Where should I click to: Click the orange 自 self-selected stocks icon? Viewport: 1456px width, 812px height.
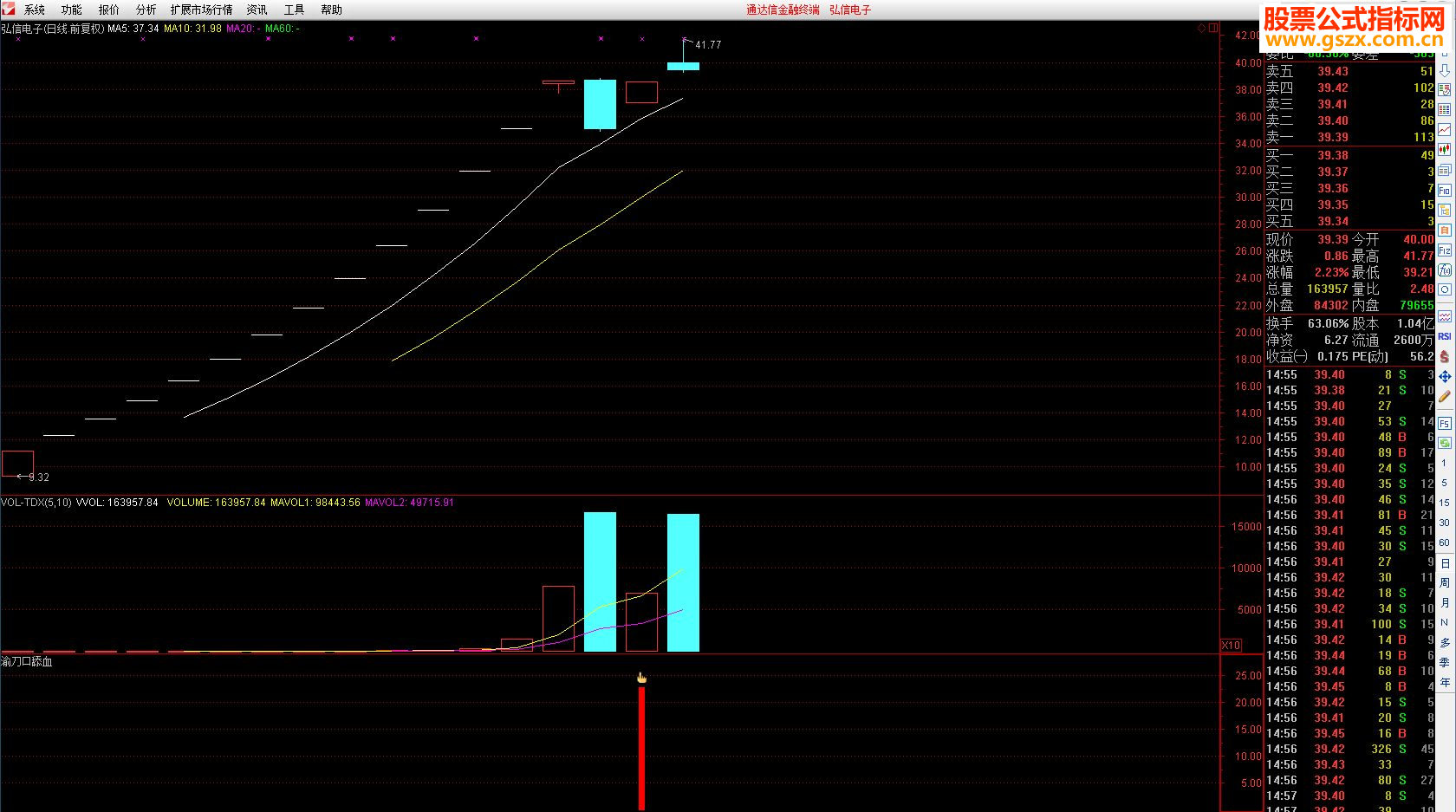coord(1445,231)
